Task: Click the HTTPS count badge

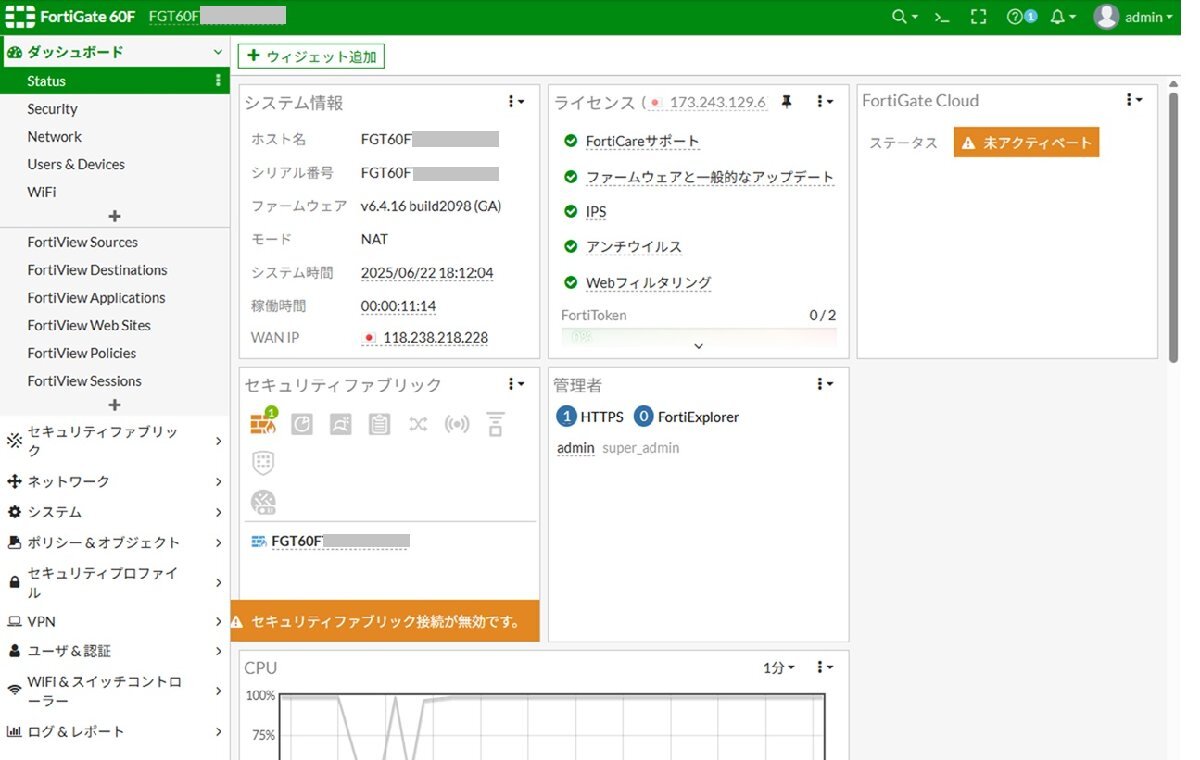Action: coord(566,417)
